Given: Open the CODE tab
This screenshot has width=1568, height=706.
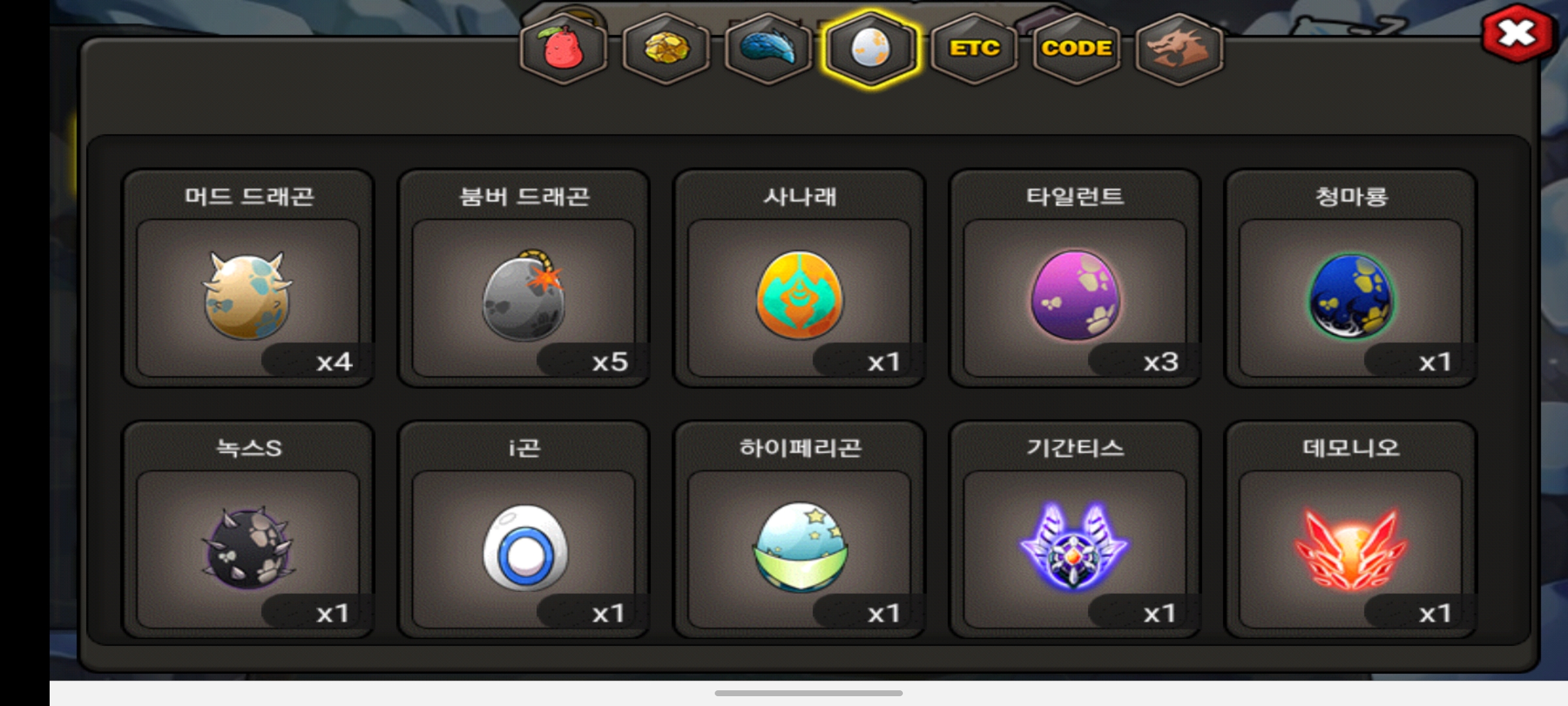Looking at the screenshot, I should click(x=1077, y=49).
